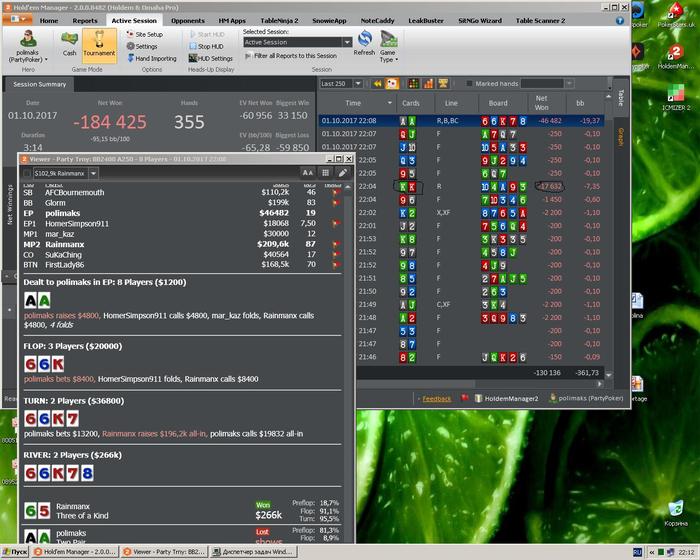Screen dimensions: 700x560
Task: Tick the checkbox beside the $102,9k Rainmanx dropdown
Action: click(x=27, y=173)
